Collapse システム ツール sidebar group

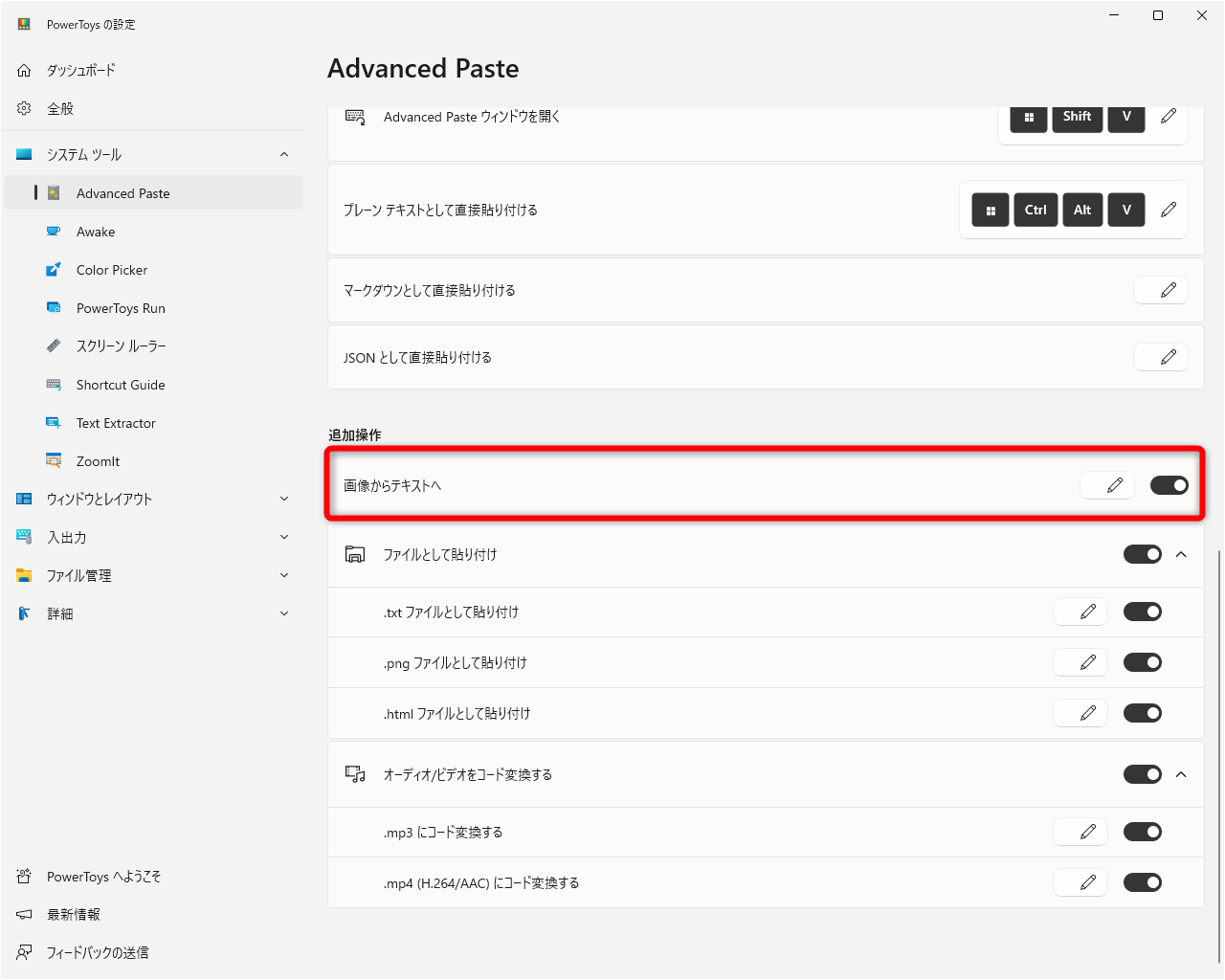[x=283, y=154]
